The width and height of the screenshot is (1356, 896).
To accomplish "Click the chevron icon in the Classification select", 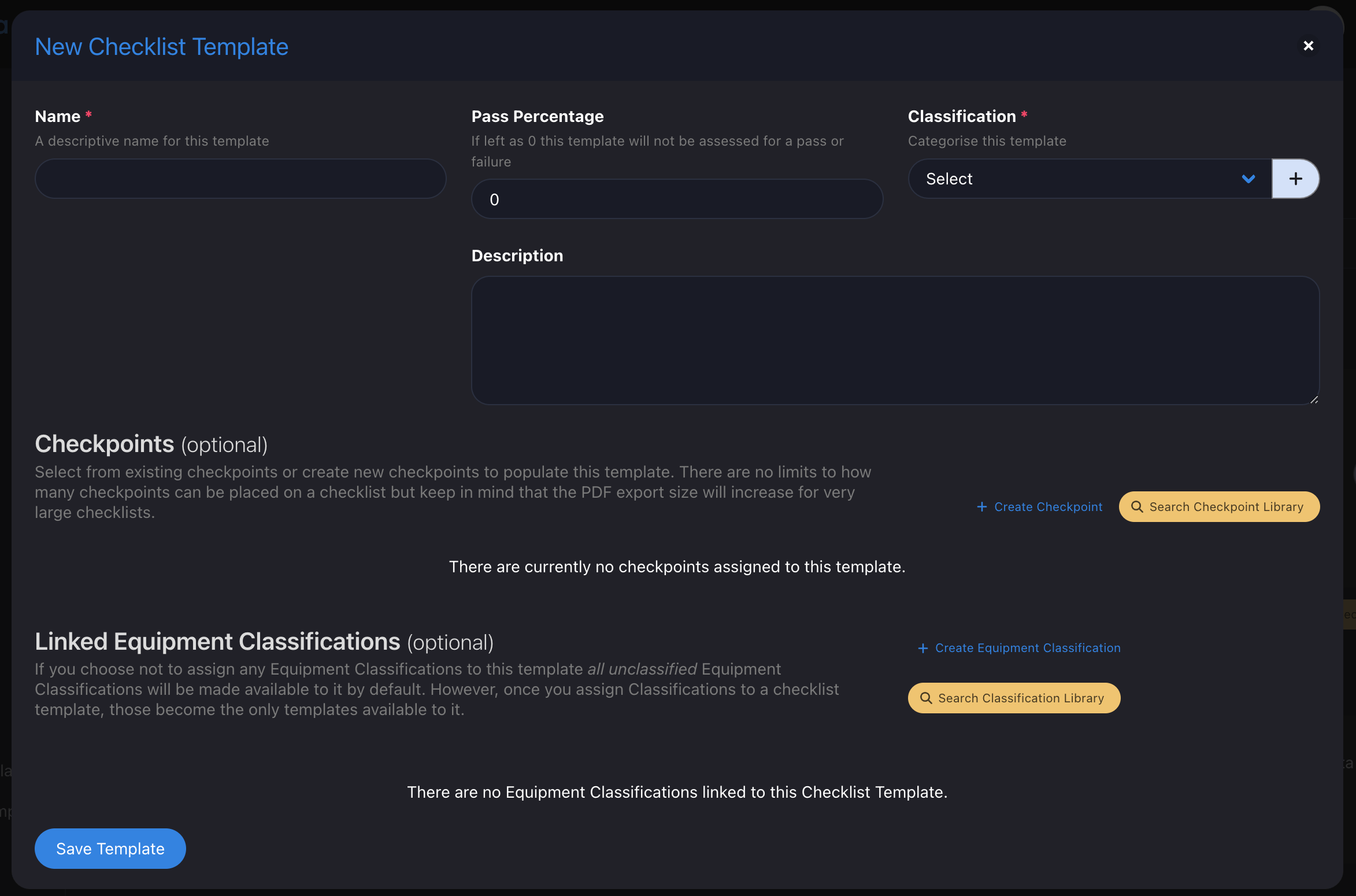I will tap(1248, 179).
